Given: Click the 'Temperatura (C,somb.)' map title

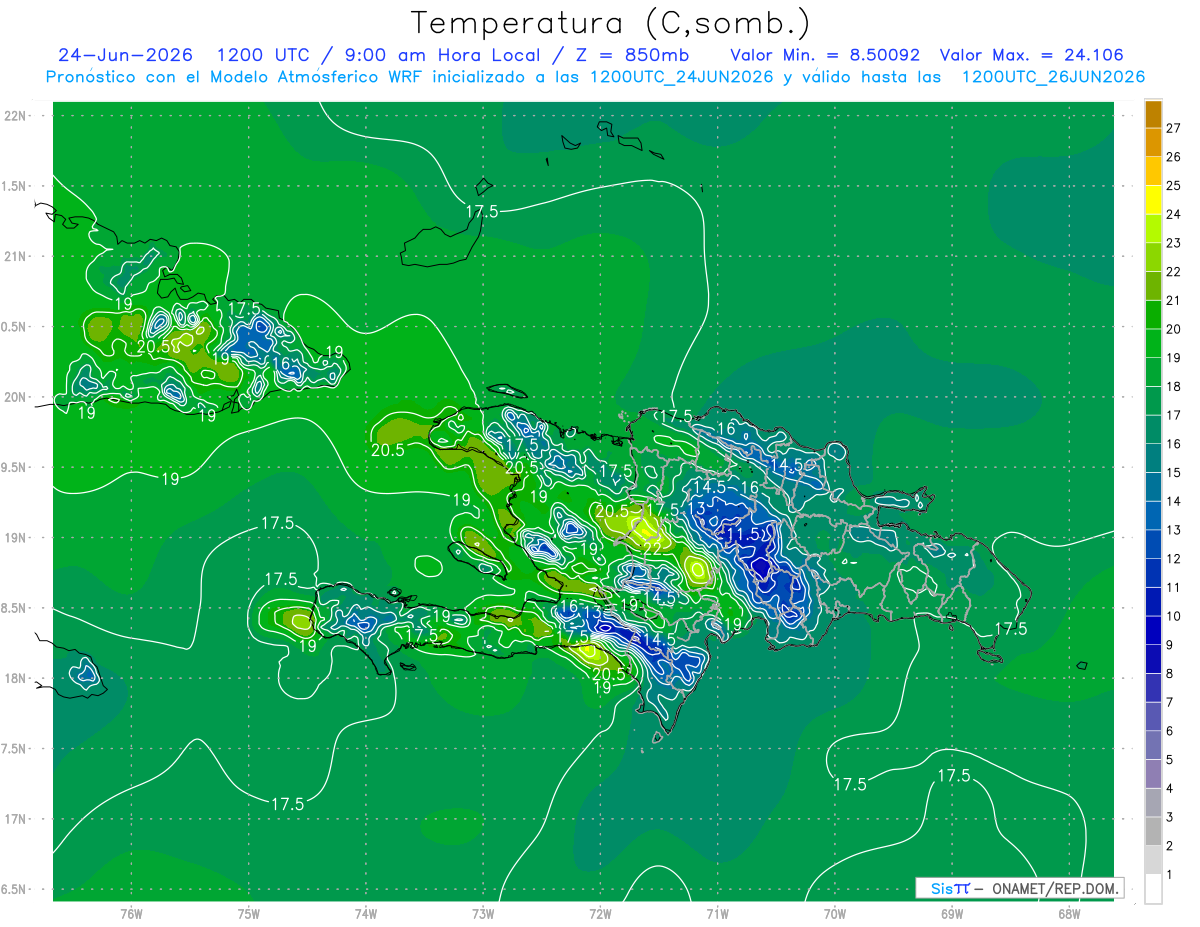Looking at the screenshot, I should [x=610, y=23].
